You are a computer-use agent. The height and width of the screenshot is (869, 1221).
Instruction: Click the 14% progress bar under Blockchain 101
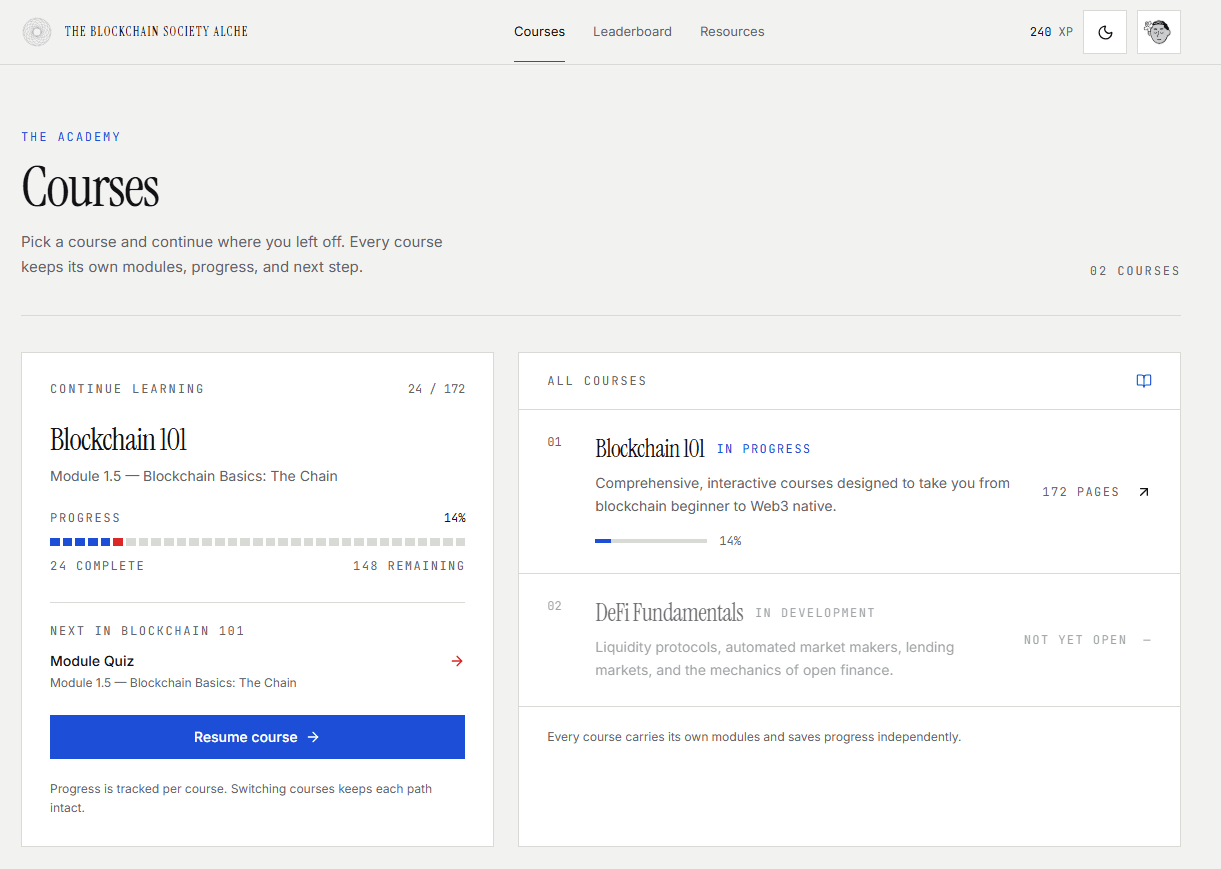pos(651,541)
